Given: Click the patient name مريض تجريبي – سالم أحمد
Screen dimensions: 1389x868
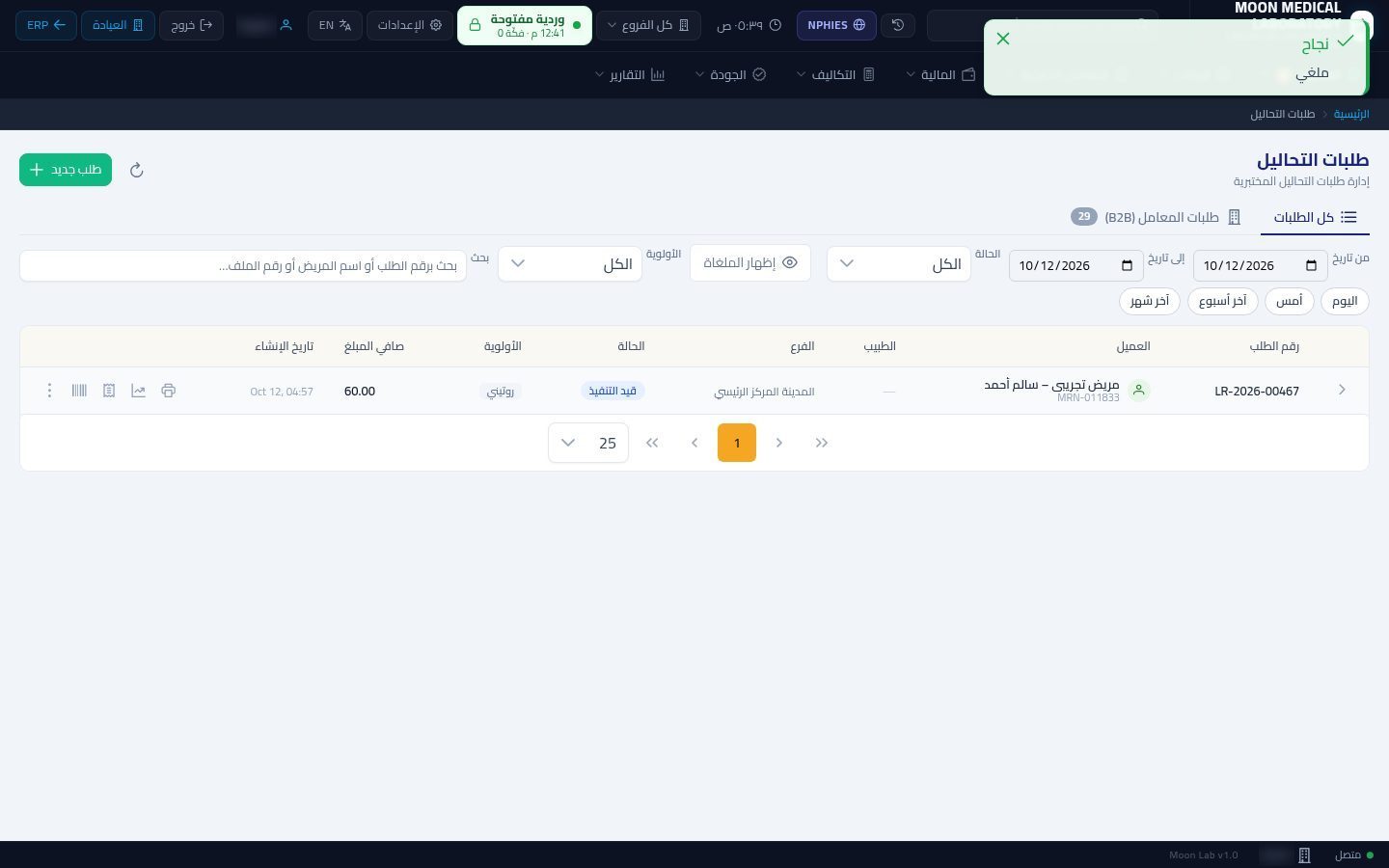Looking at the screenshot, I should 1051,385.
